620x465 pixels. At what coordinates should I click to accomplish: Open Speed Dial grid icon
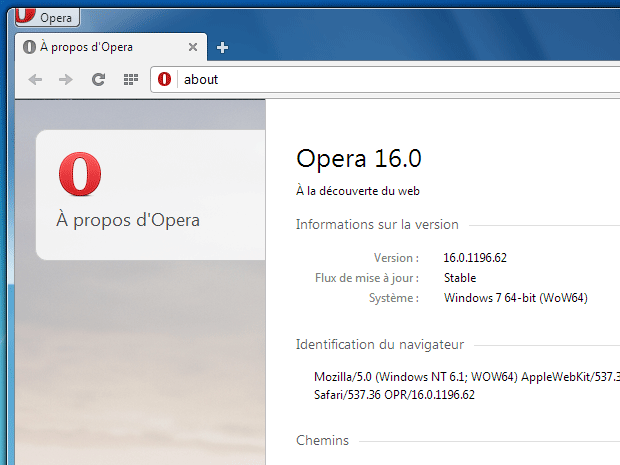(130, 79)
